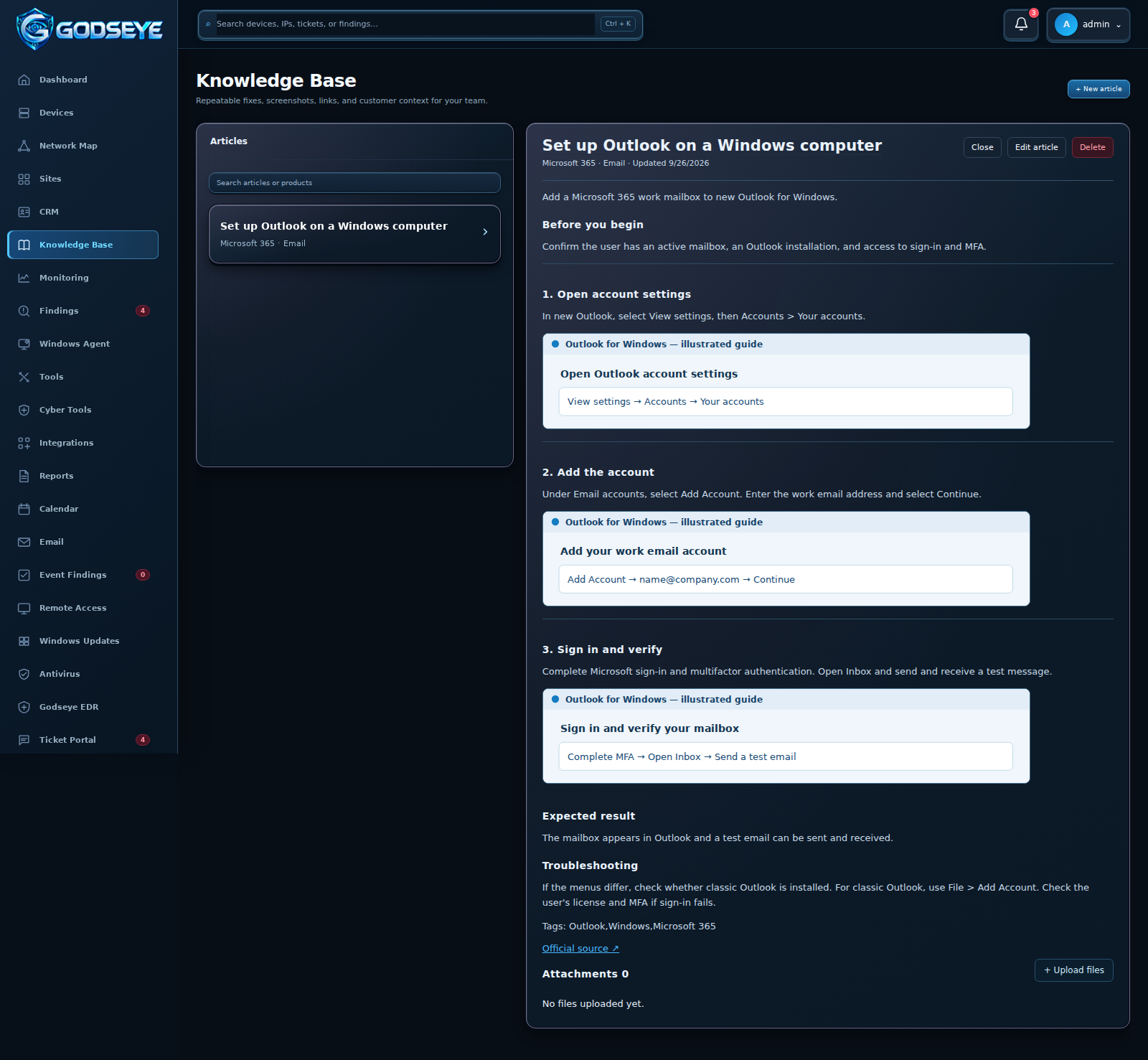Go to Event Findings menu item

click(83, 575)
